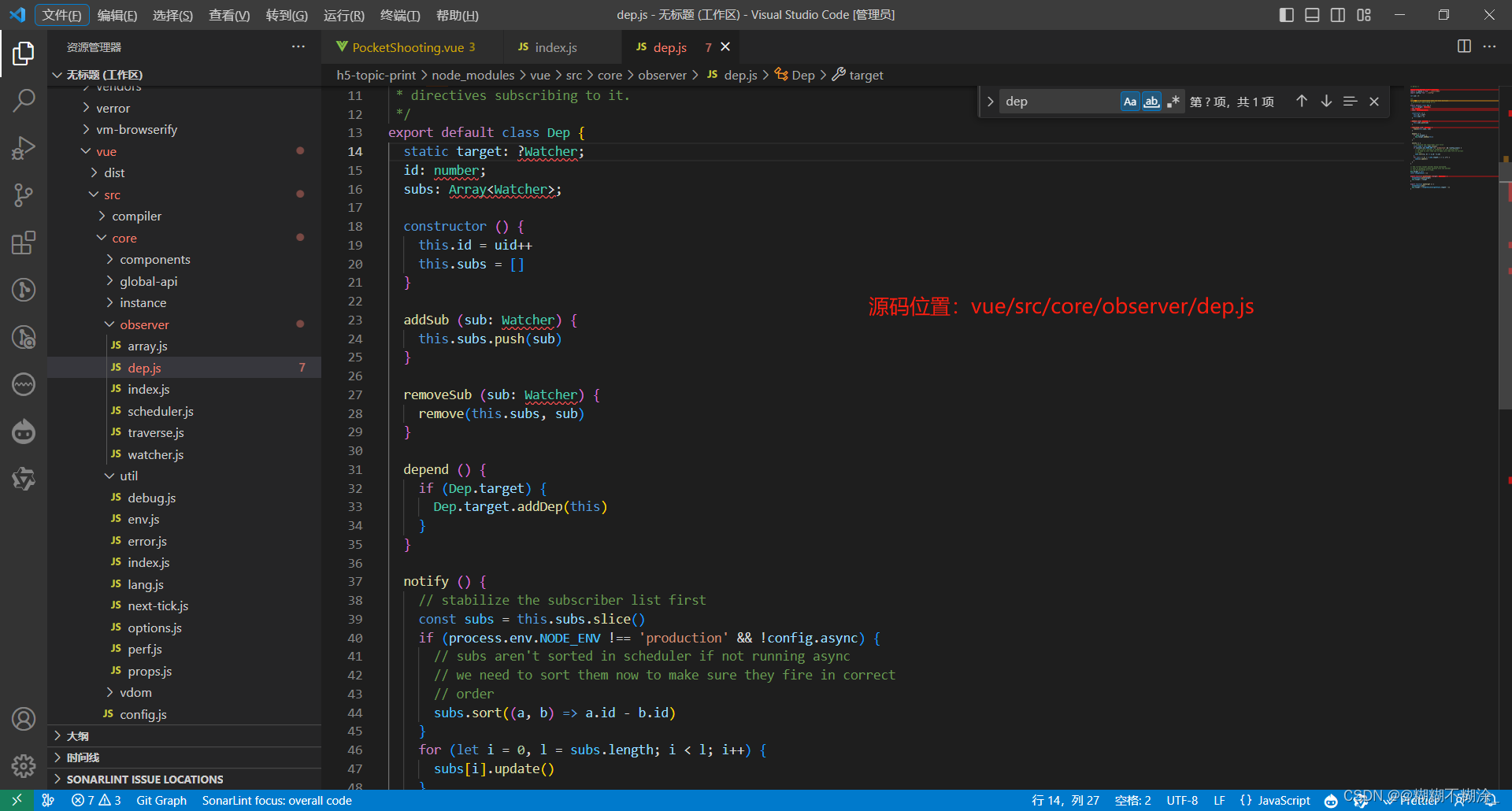Open the Accounts menu icon
The image size is (1512, 811).
pos(24,719)
